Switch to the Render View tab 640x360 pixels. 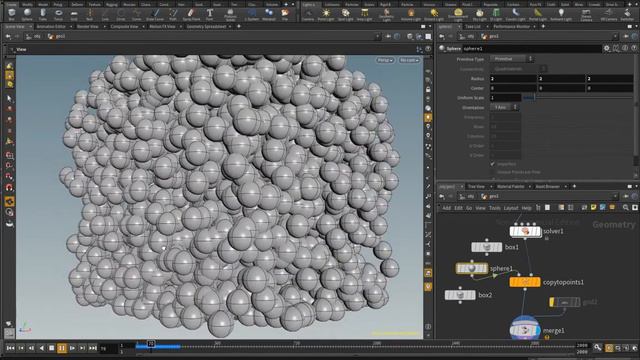point(88,27)
